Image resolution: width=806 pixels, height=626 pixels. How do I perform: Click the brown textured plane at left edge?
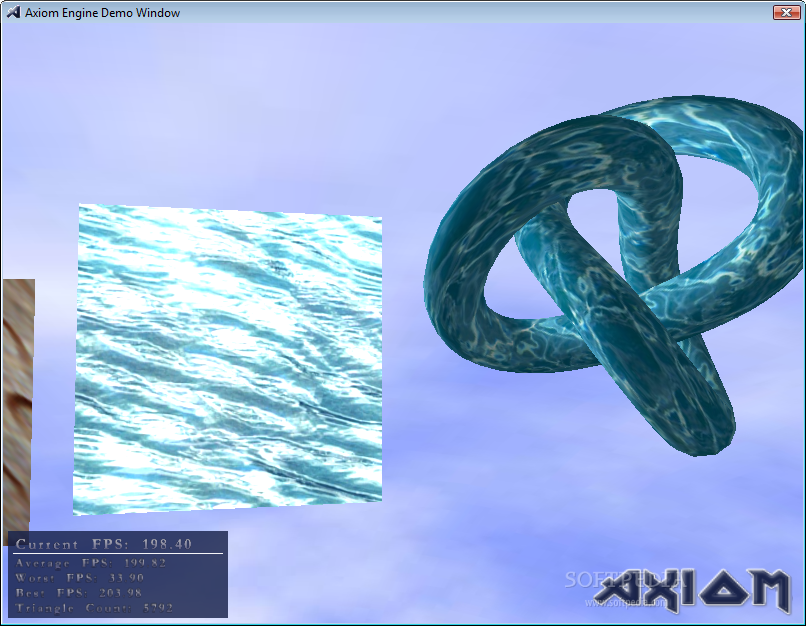tap(19, 406)
